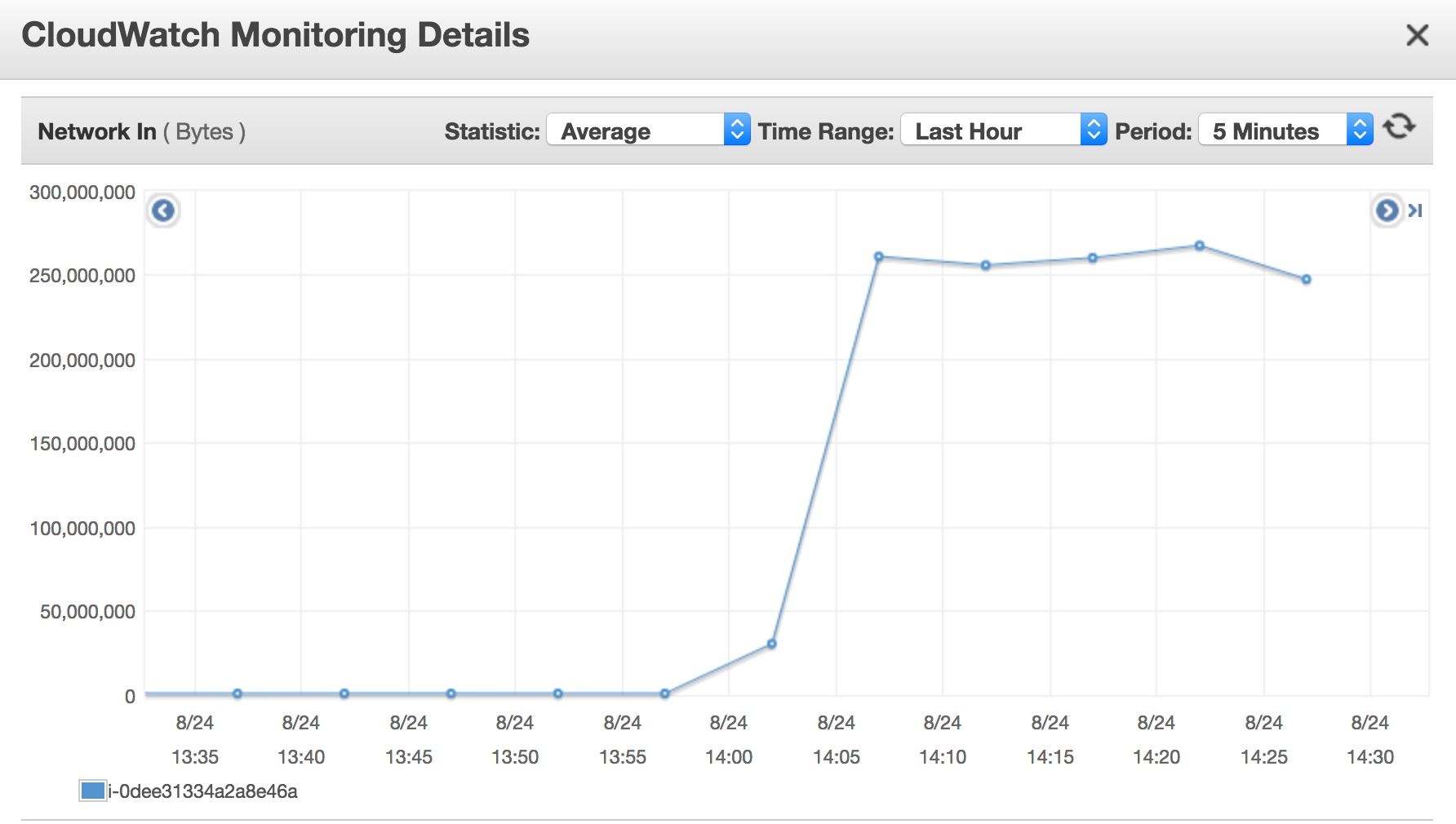
Task: Click the data point near 13:52
Action: pyautogui.click(x=558, y=693)
